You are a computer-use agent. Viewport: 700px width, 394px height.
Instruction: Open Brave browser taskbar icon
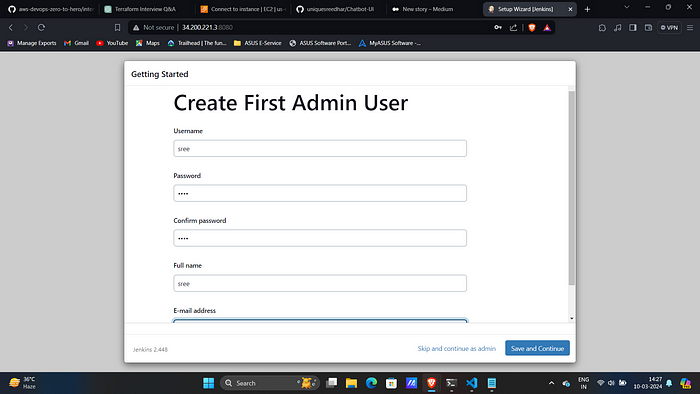(431, 383)
